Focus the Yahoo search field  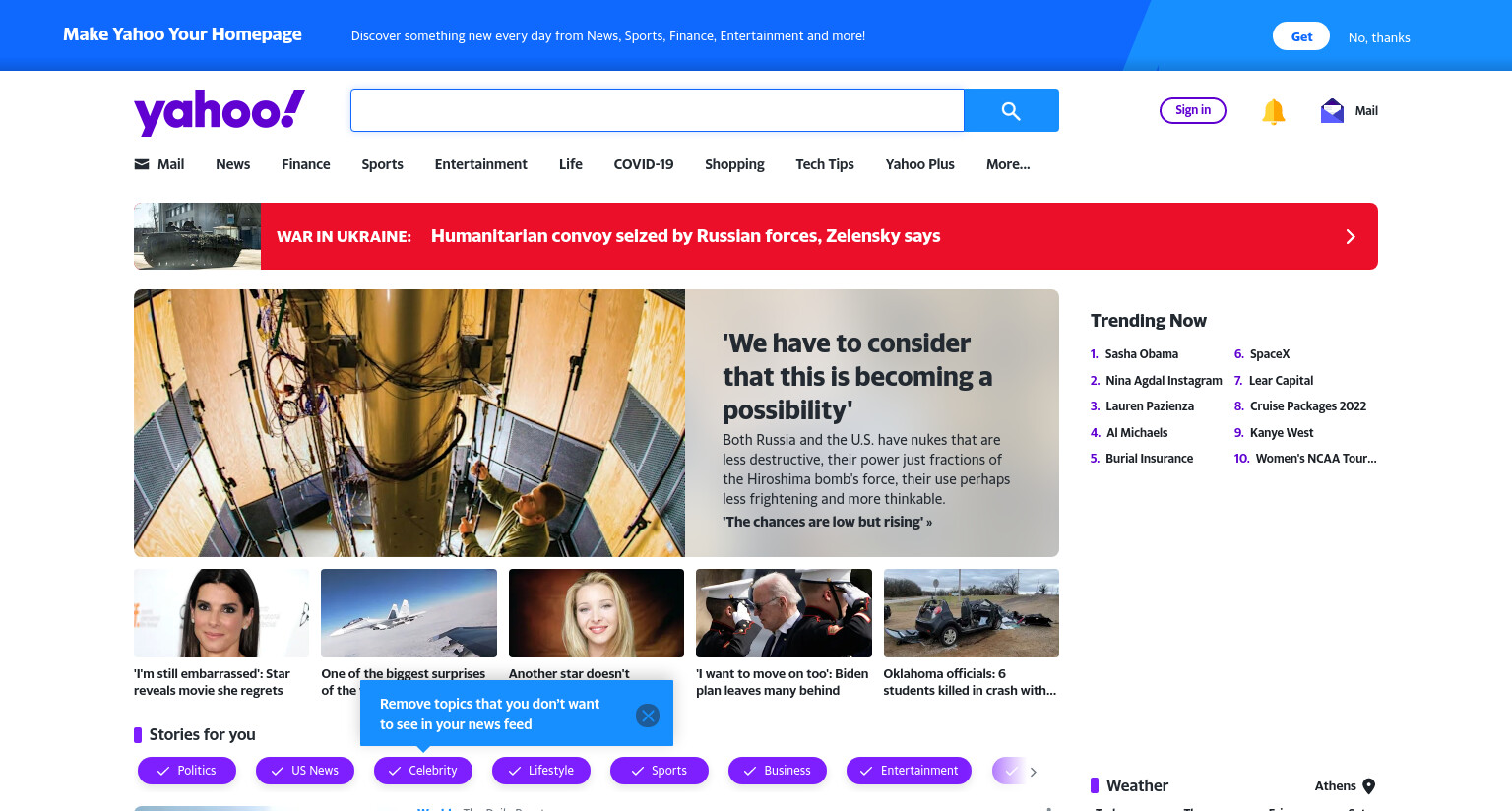pos(658,110)
